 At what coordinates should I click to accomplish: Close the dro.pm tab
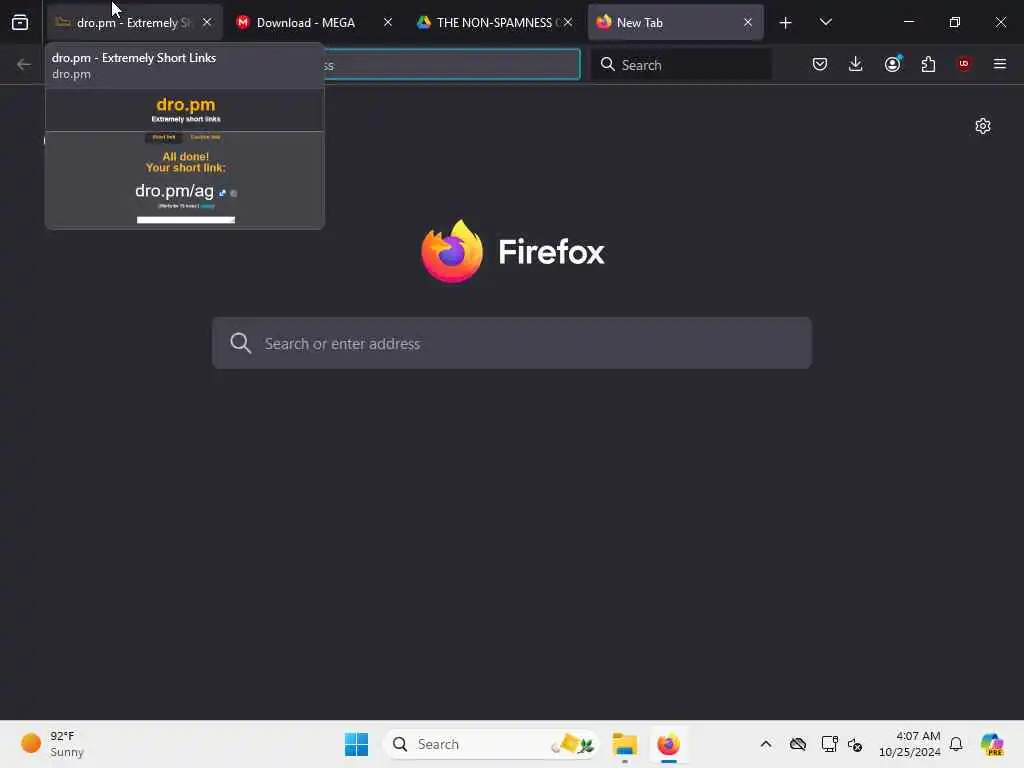pyautogui.click(x=207, y=22)
